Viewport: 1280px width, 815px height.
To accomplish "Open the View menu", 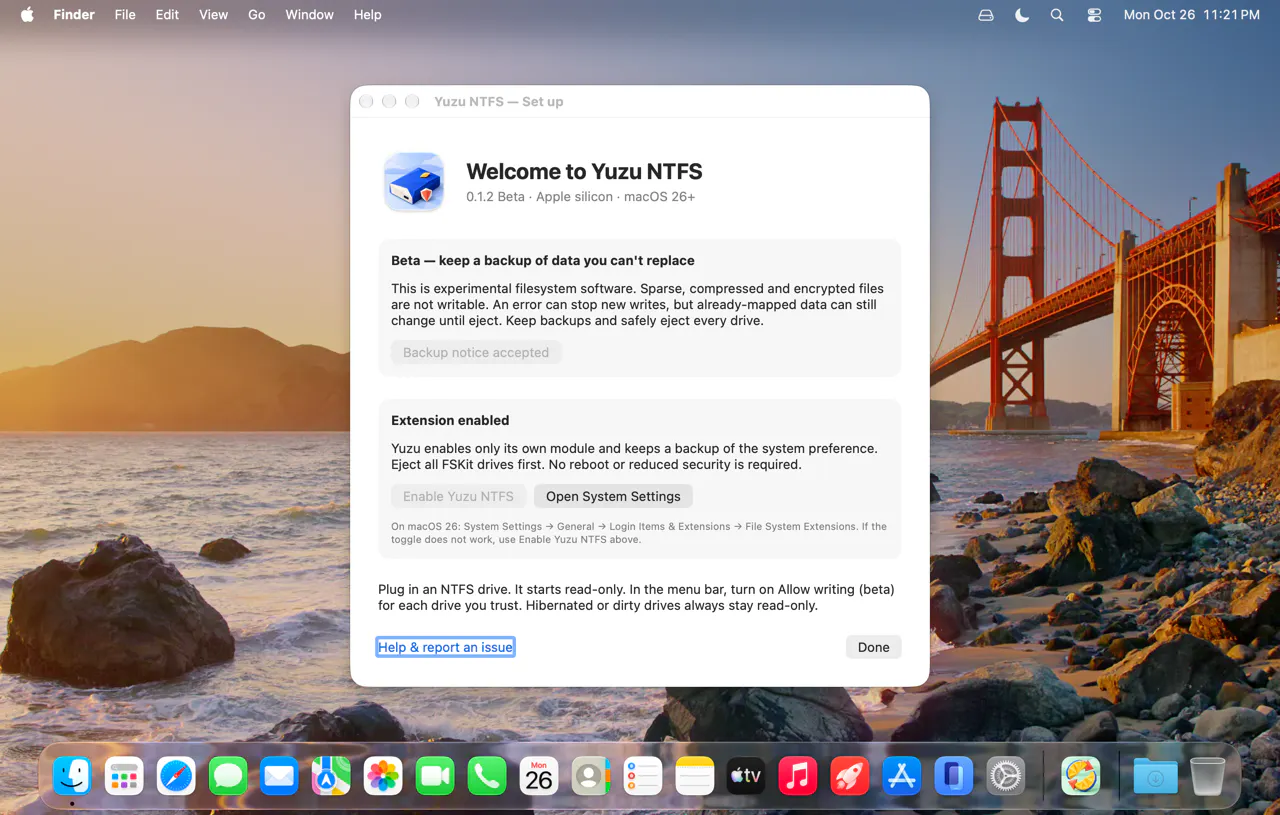I will [213, 15].
